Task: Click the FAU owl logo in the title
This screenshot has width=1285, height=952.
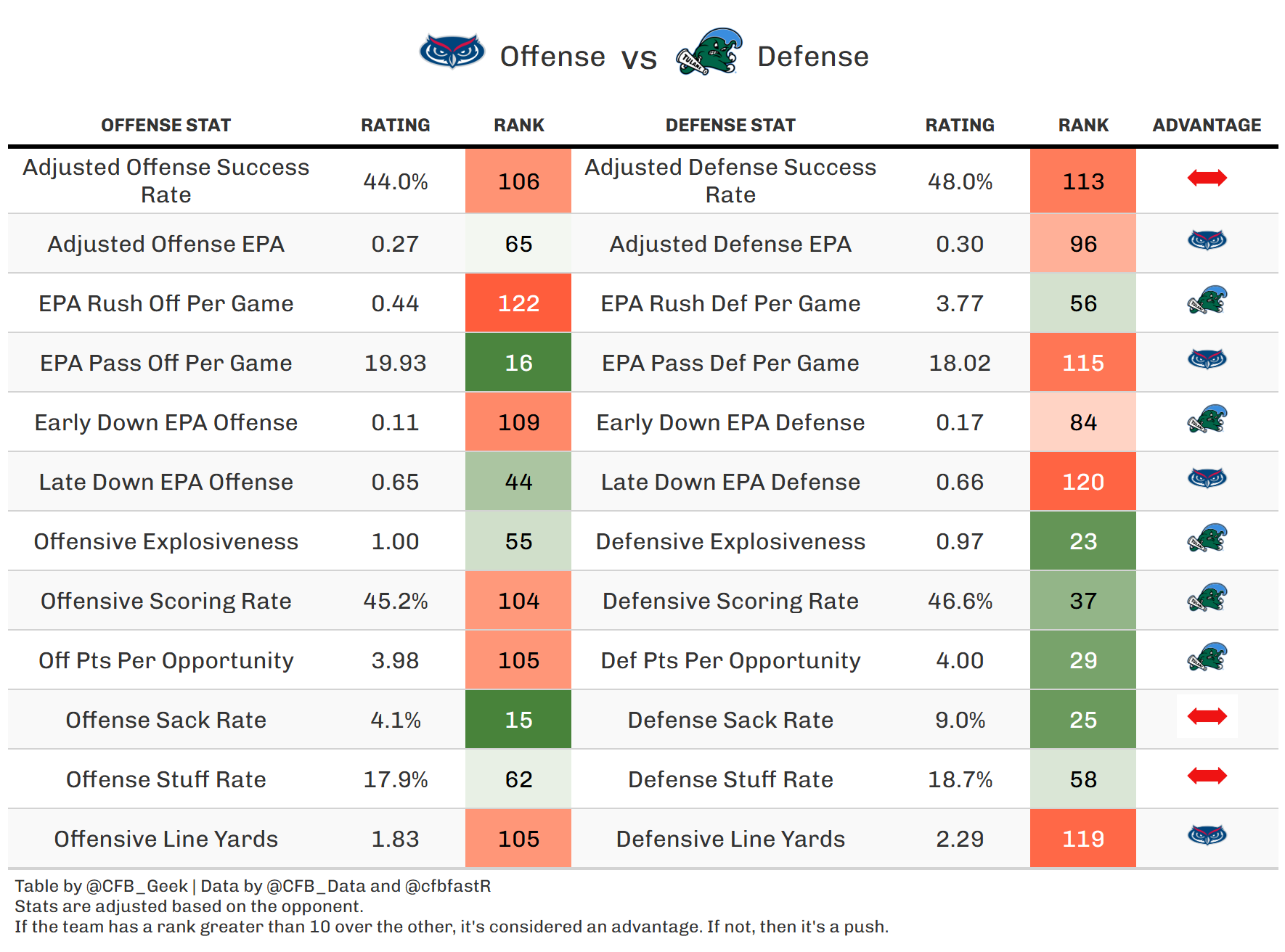Action: pyautogui.click(x=452, y=52)
